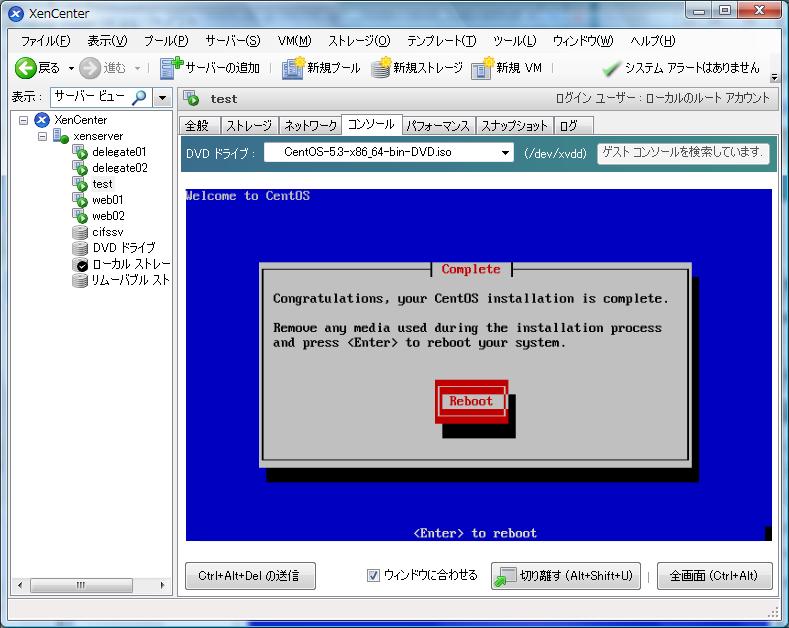Click the green Back arrow icon

(25, 68)
